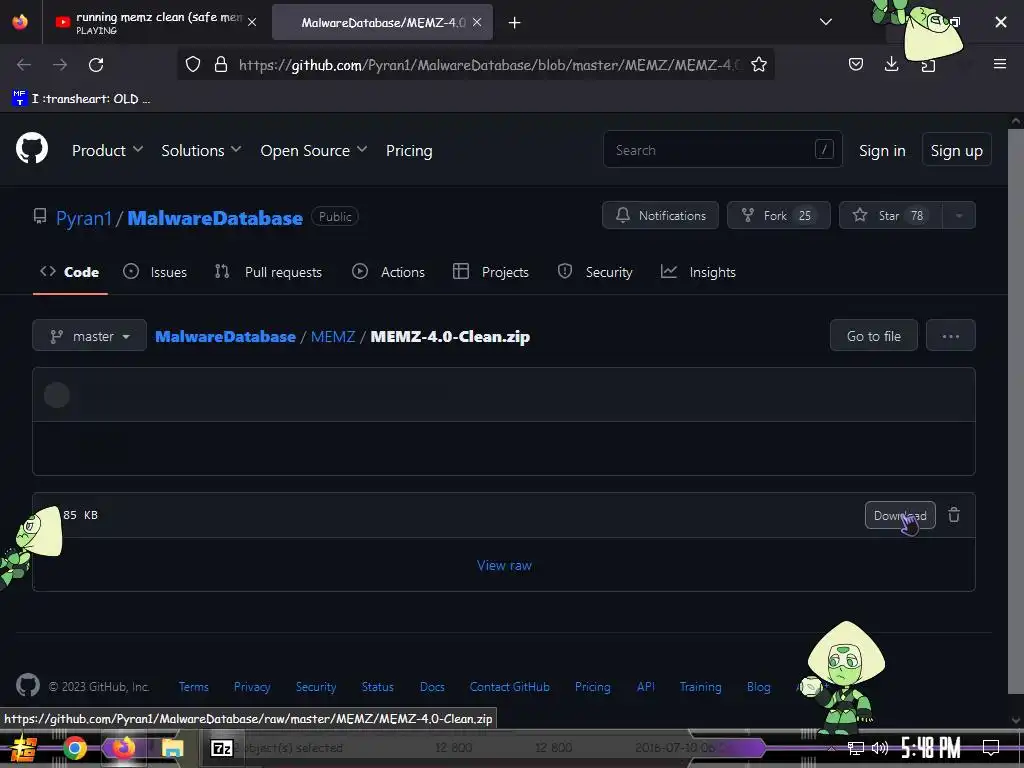The height and width of the screenshot is (768, 1024).
Task: Open the MalwareDatabase repository title link
Action: pyautogui.click(x=215, y=217)
